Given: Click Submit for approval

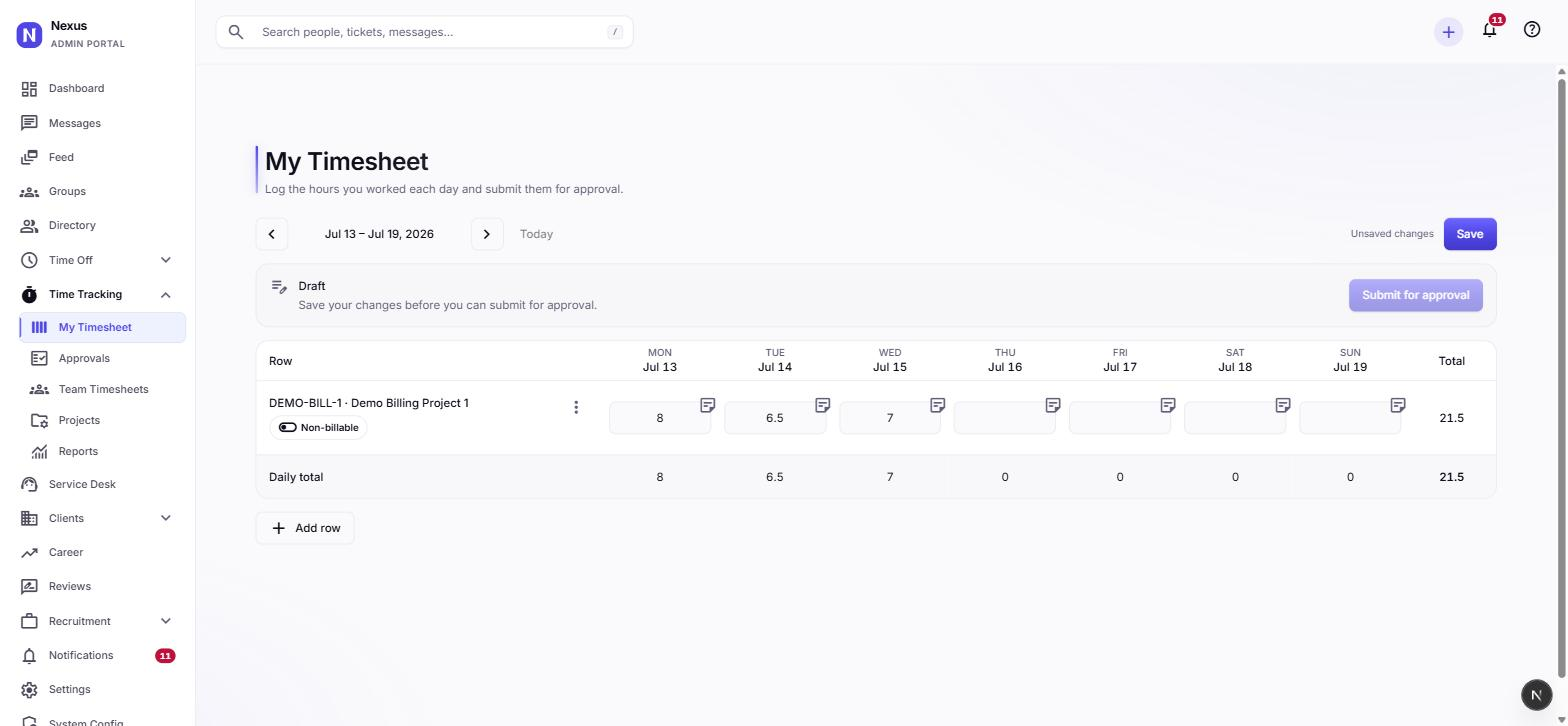Looking at the screenshot, I should point(1415,295).
